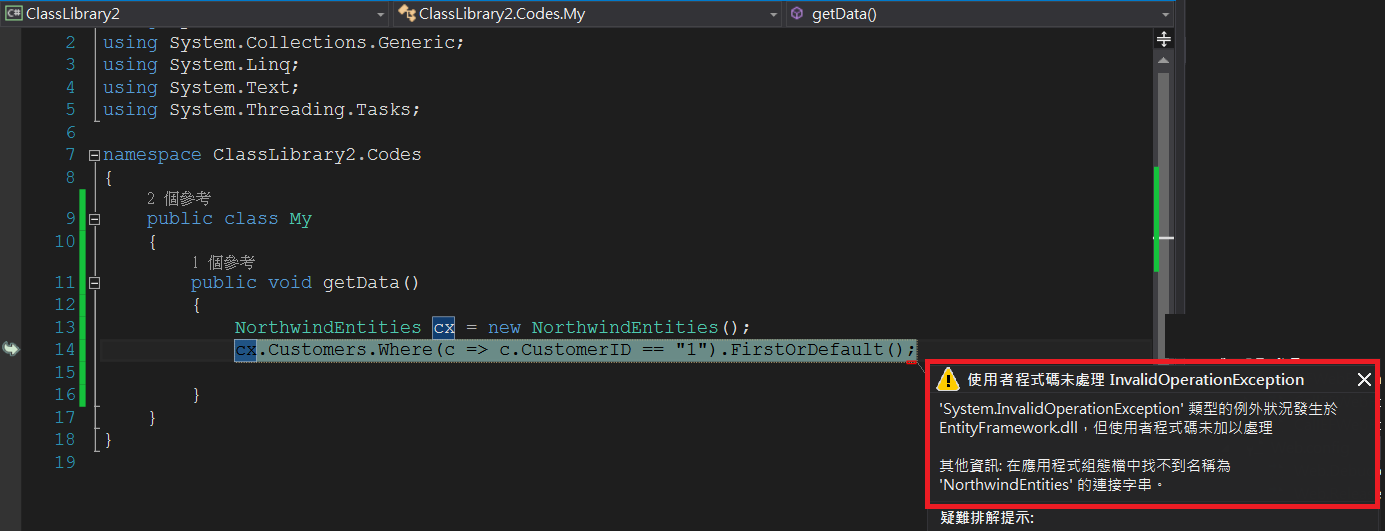Image resolution: width=1385 pixels, height=531 pixels.
Task: Click the highlighted cx variable on line 13
Action: (x=444, y=327)
